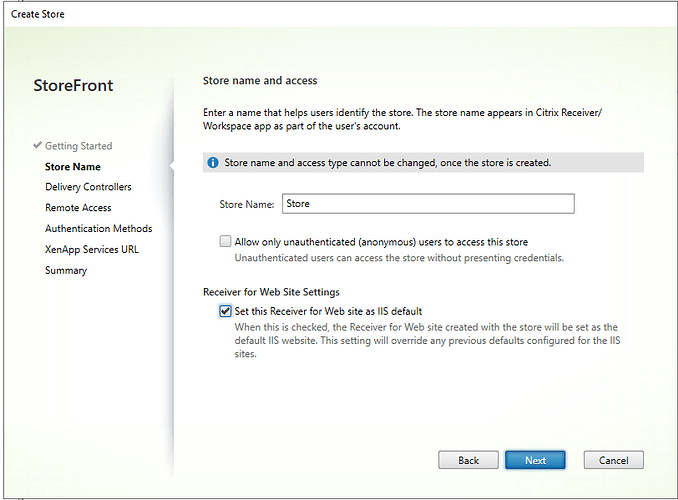Open the XenApp Services URL step

pos(91,249)
